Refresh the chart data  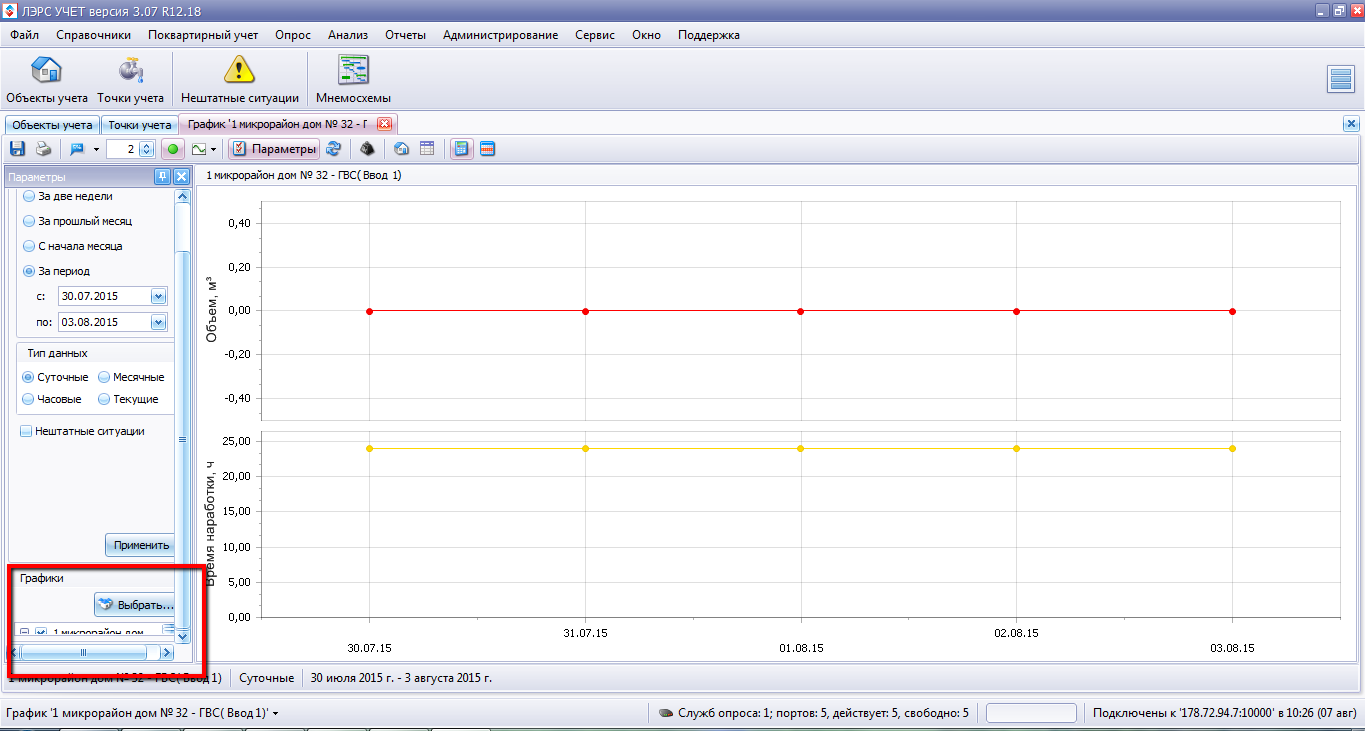(x=334, y=149)
